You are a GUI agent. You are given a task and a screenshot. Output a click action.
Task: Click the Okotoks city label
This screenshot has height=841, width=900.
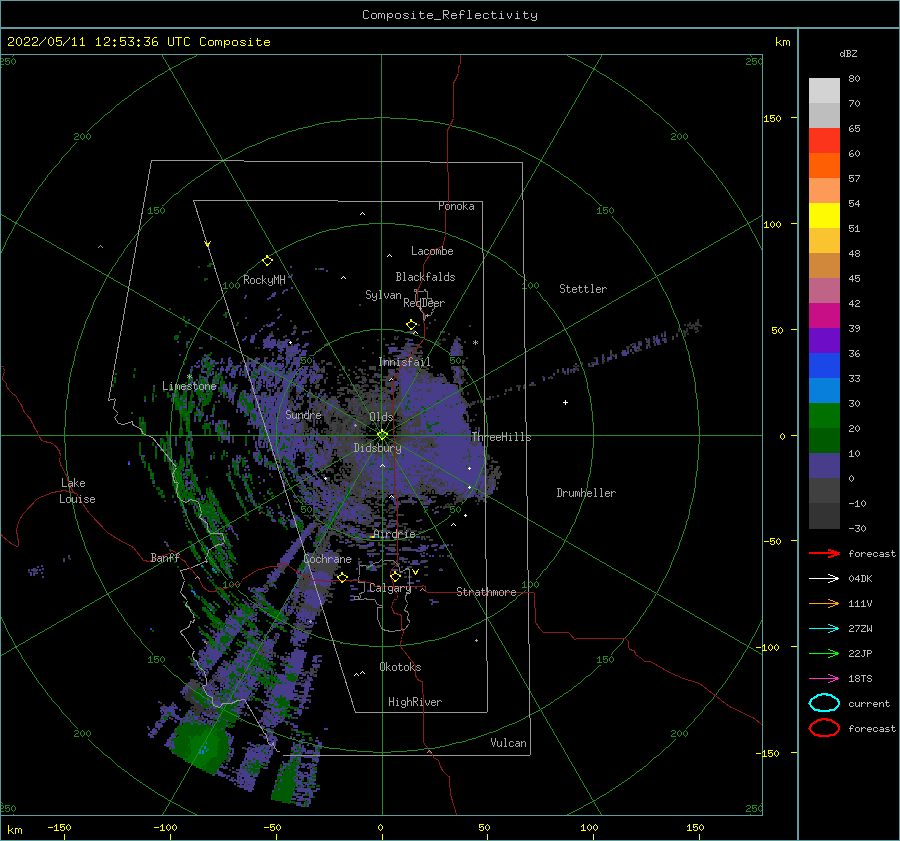click(400, 666)
